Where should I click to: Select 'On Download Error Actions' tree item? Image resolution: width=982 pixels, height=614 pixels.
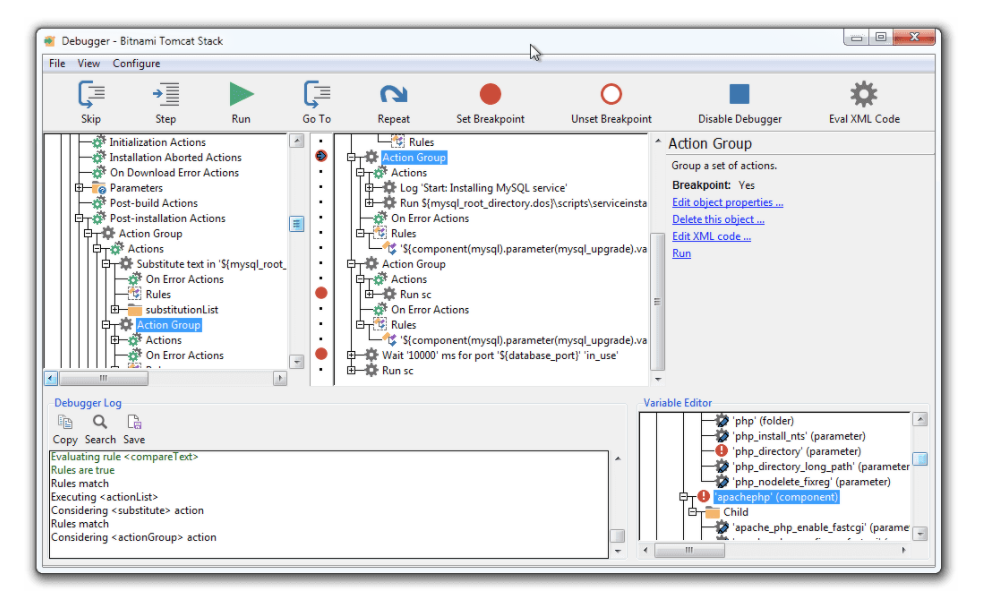(x=174, y=172)
